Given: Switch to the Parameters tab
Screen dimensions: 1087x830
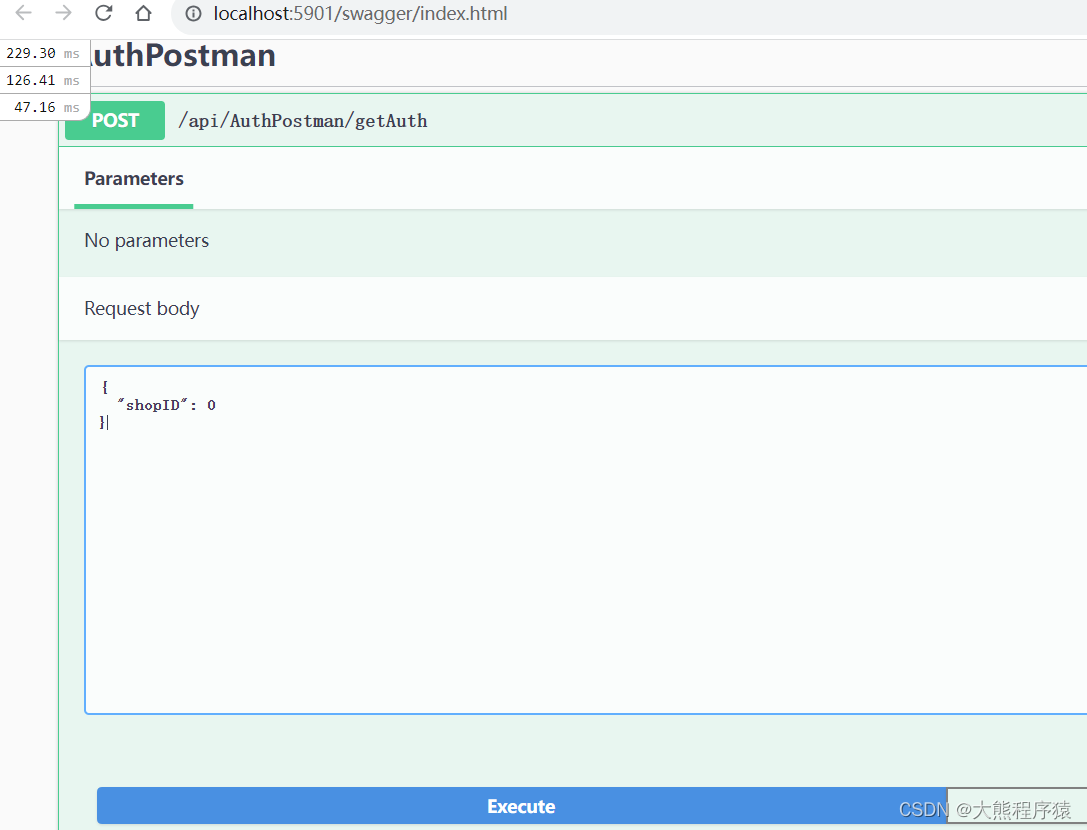Looking at the screenshot, I should point(133,178).
